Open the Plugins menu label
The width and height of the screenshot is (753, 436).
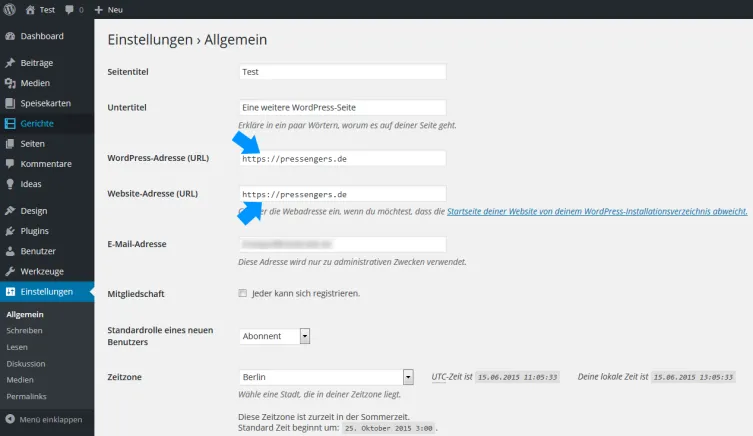(35, 231)
